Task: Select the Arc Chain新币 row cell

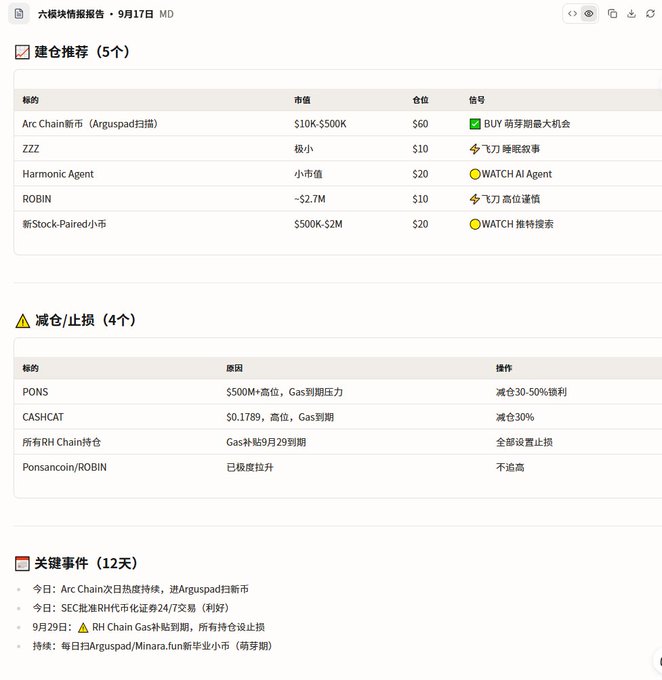Action: 90,124
